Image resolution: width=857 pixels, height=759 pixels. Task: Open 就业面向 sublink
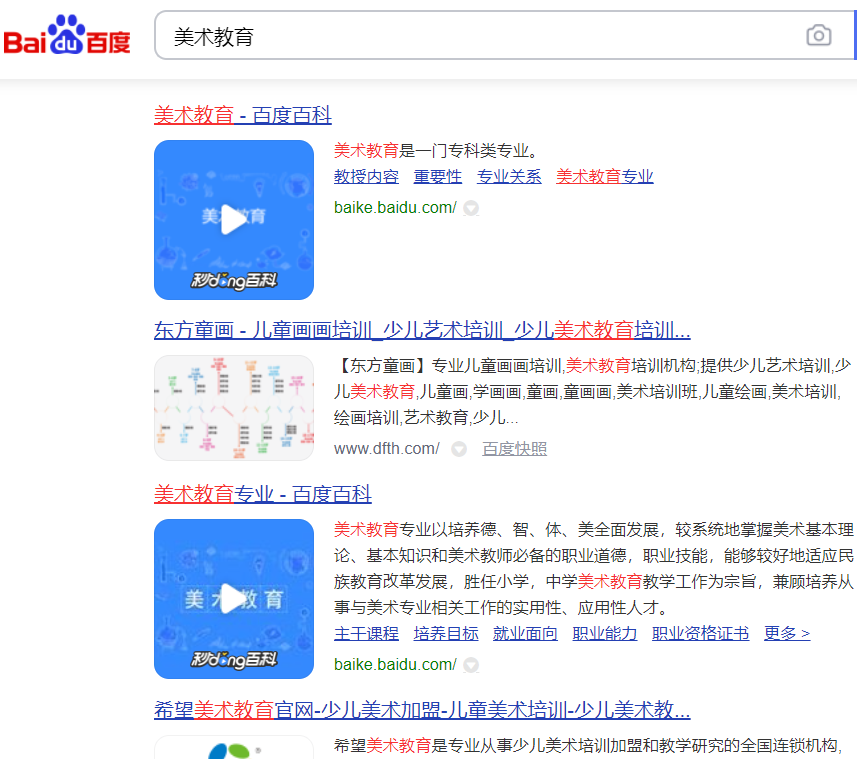(525, 633)
